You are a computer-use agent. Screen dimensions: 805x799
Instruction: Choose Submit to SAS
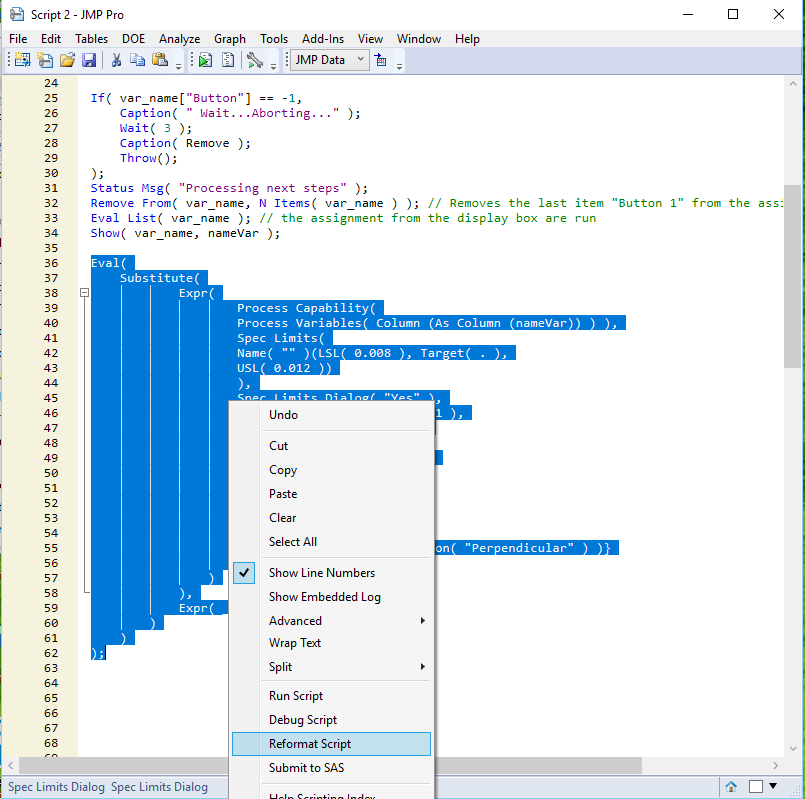pos(331,768)
